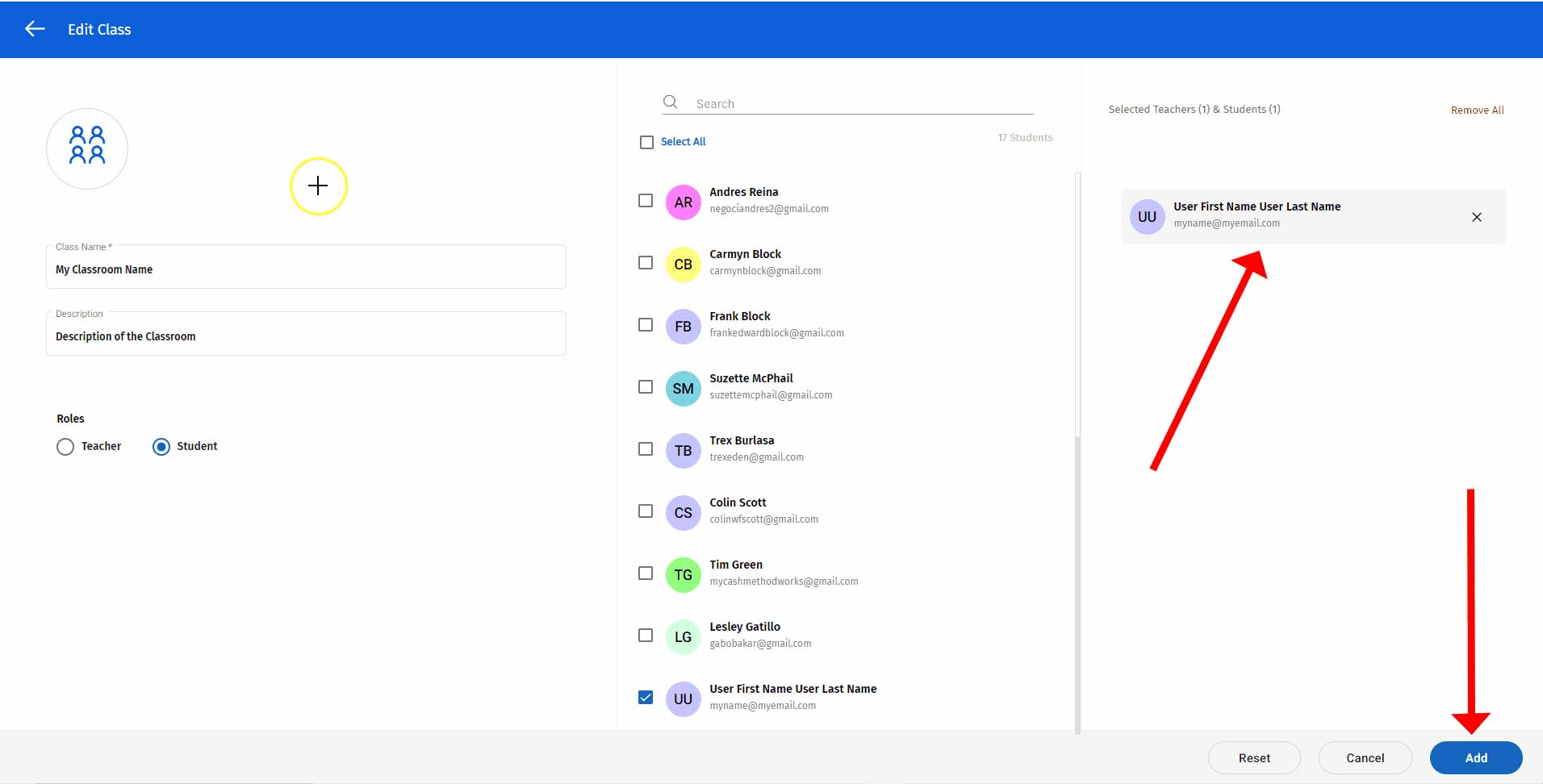
Task: Focus the Class Name input field
Action: tap(306, 267)
